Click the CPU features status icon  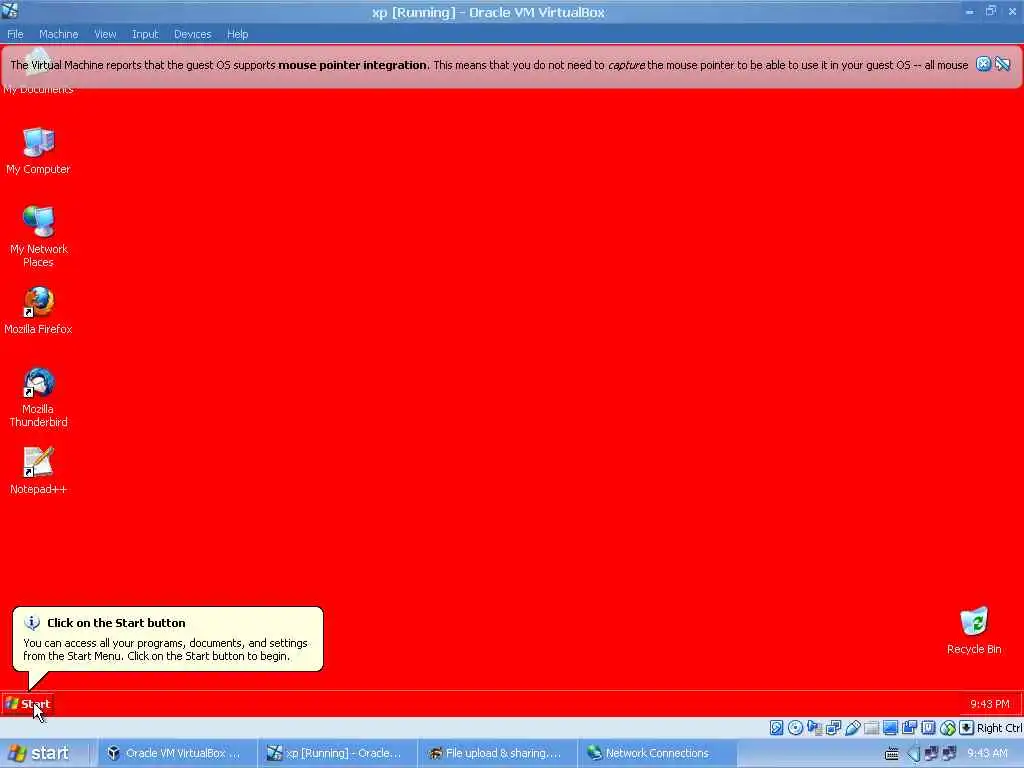coord(928,728)
